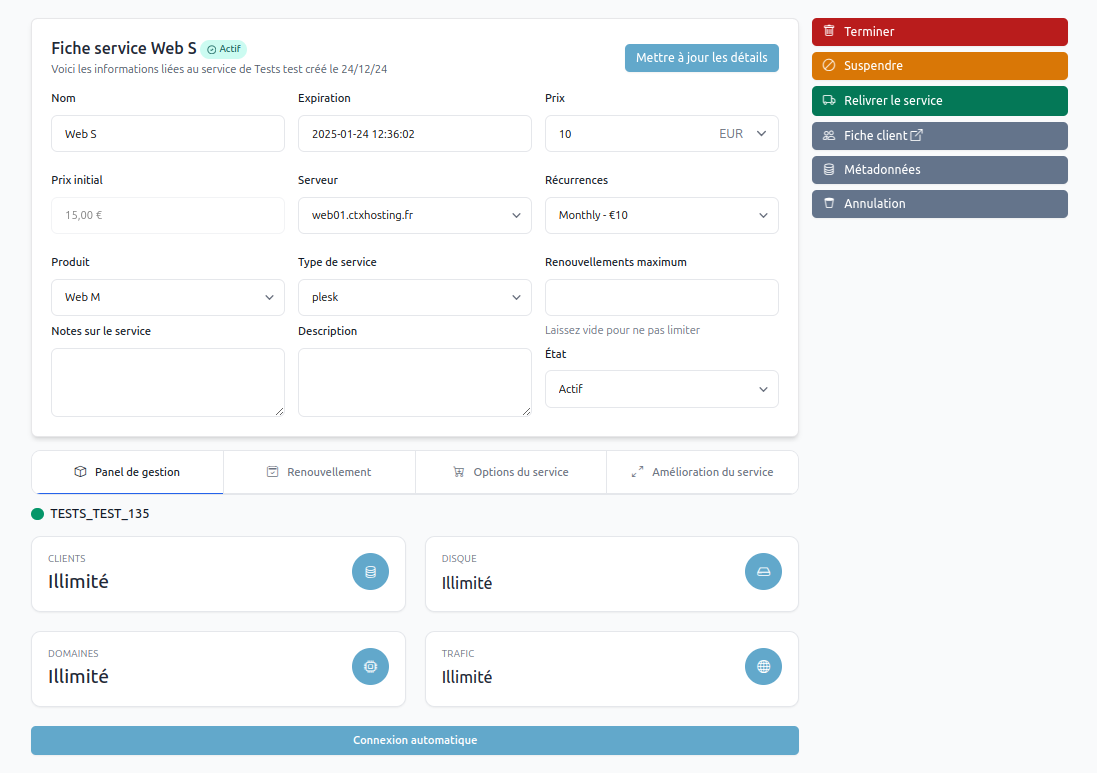Click the globe icon in Trafic card
The width and height of the screenshot is (1097, 773).
tap(763, 666)
